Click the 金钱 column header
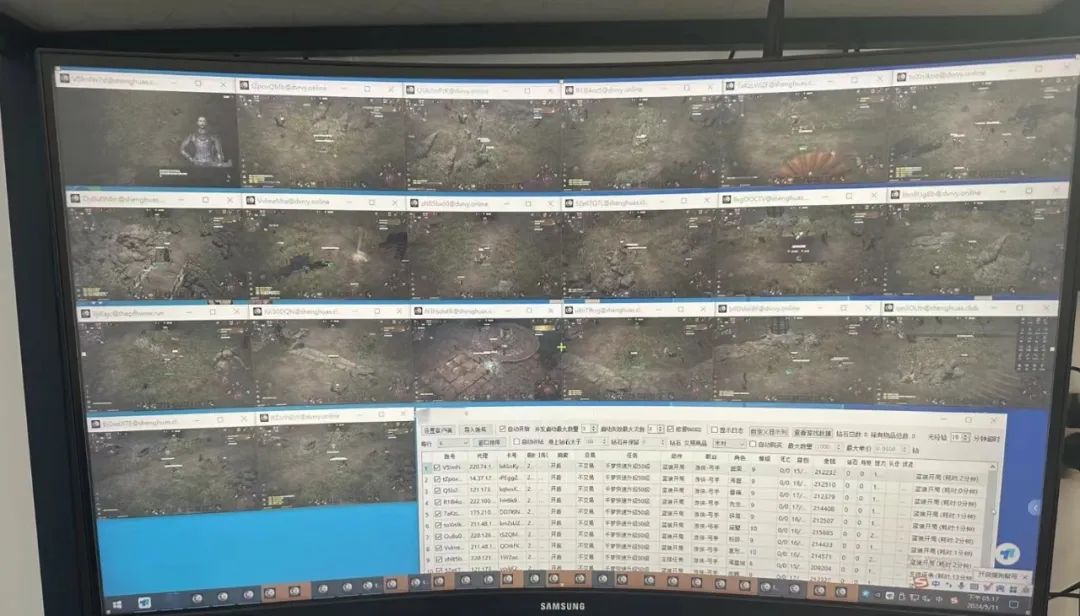This screenshot has height=616, width=1080. tap(829, 461)
